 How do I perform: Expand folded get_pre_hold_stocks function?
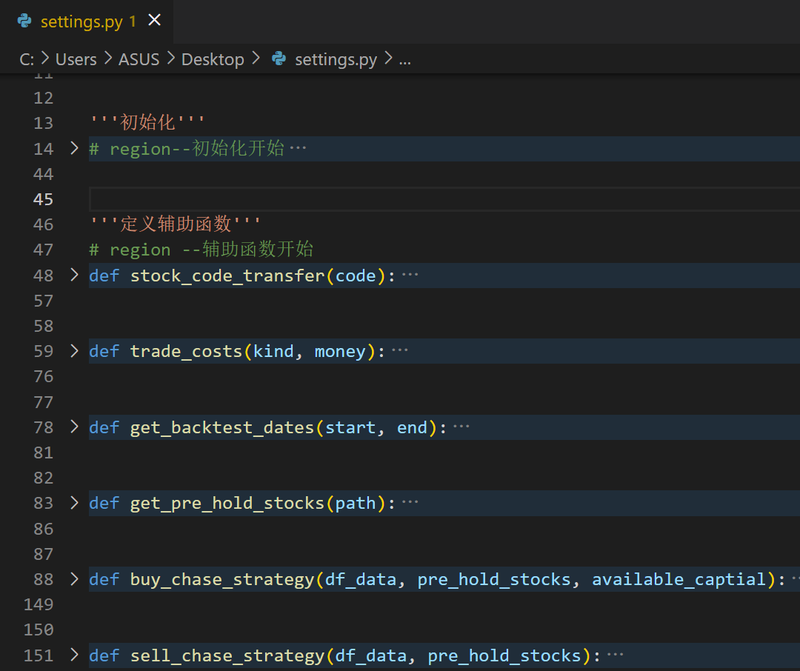click(x=74, y=503)
